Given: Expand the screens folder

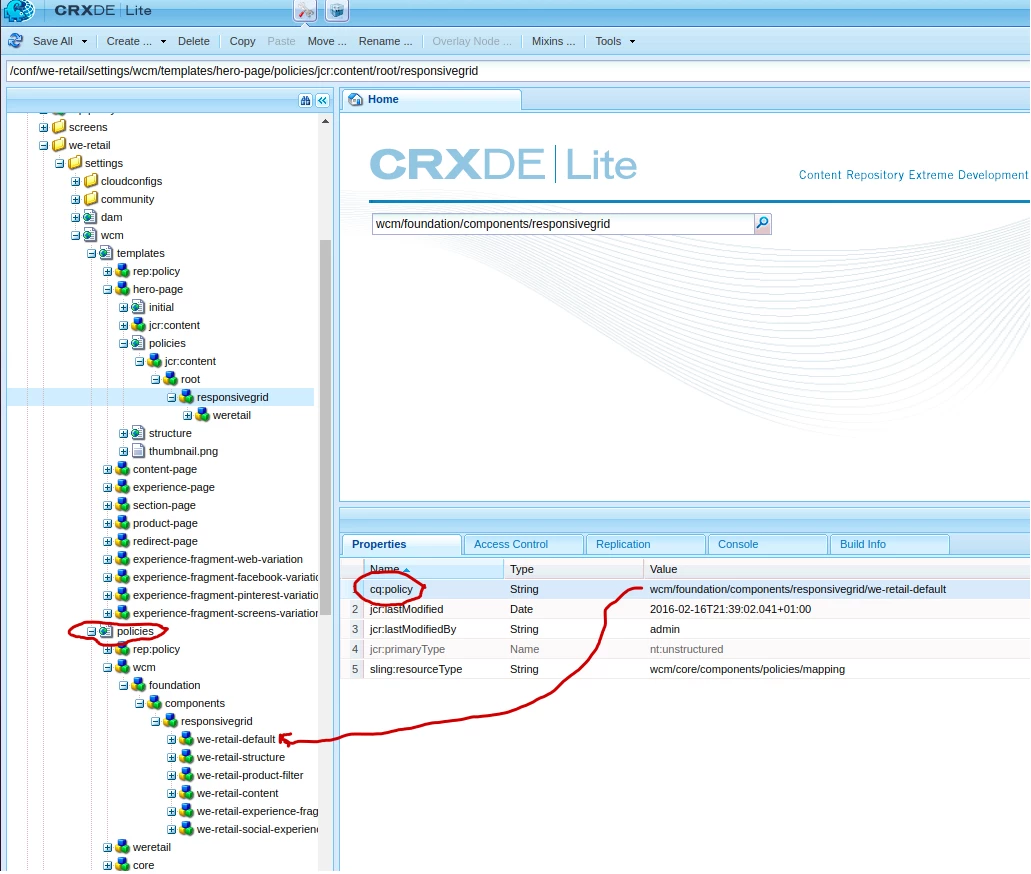Looking at the screenshot, I should tap(43, 128).
